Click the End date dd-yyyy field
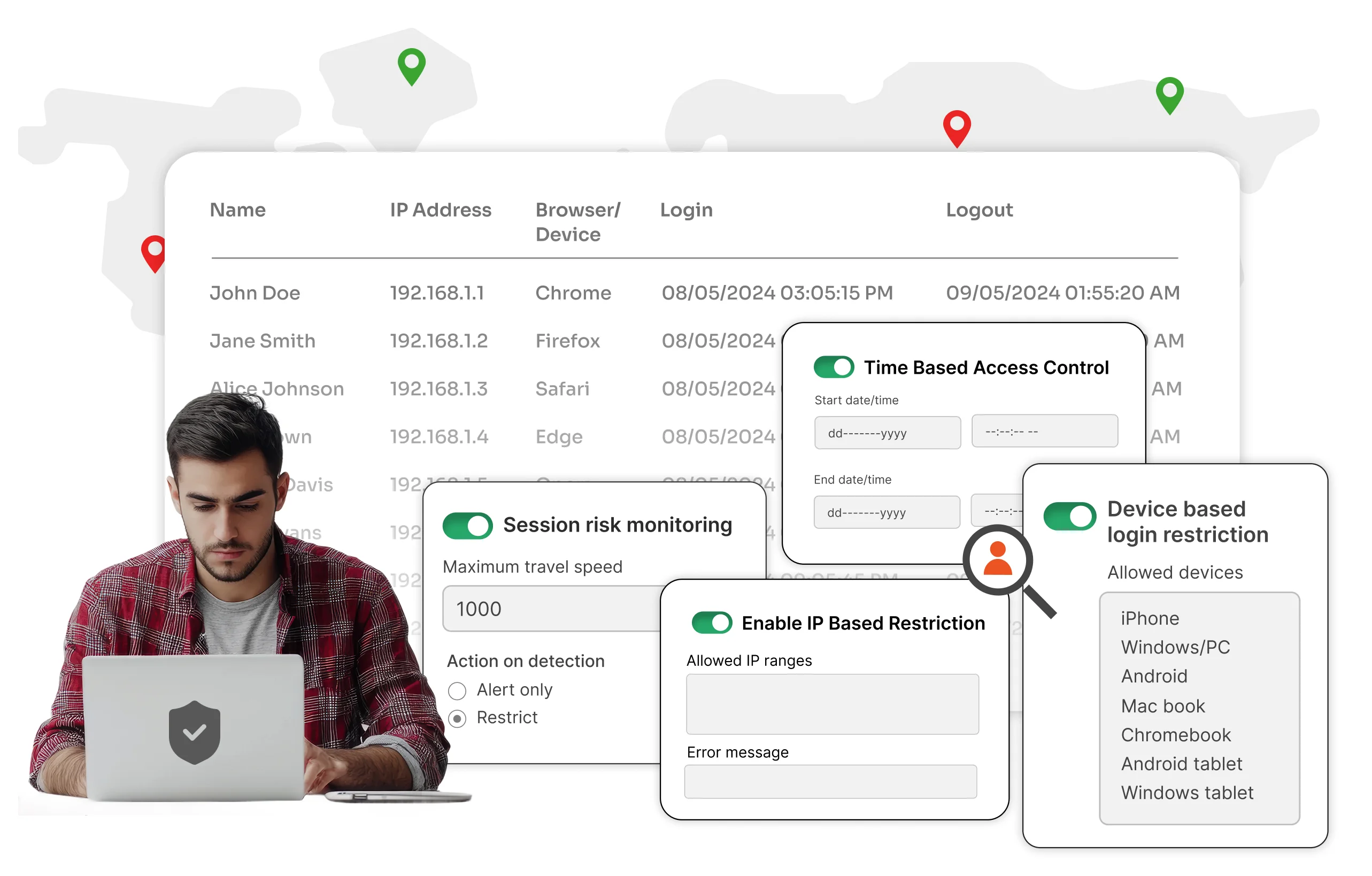Screen dimensions: 1372x876 pyautogui.click(x=887, y=512)
